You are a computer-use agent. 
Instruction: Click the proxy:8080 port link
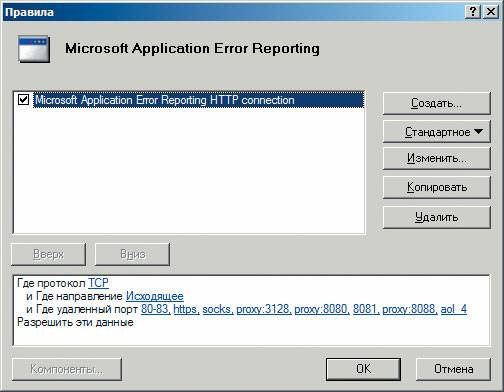322,309
